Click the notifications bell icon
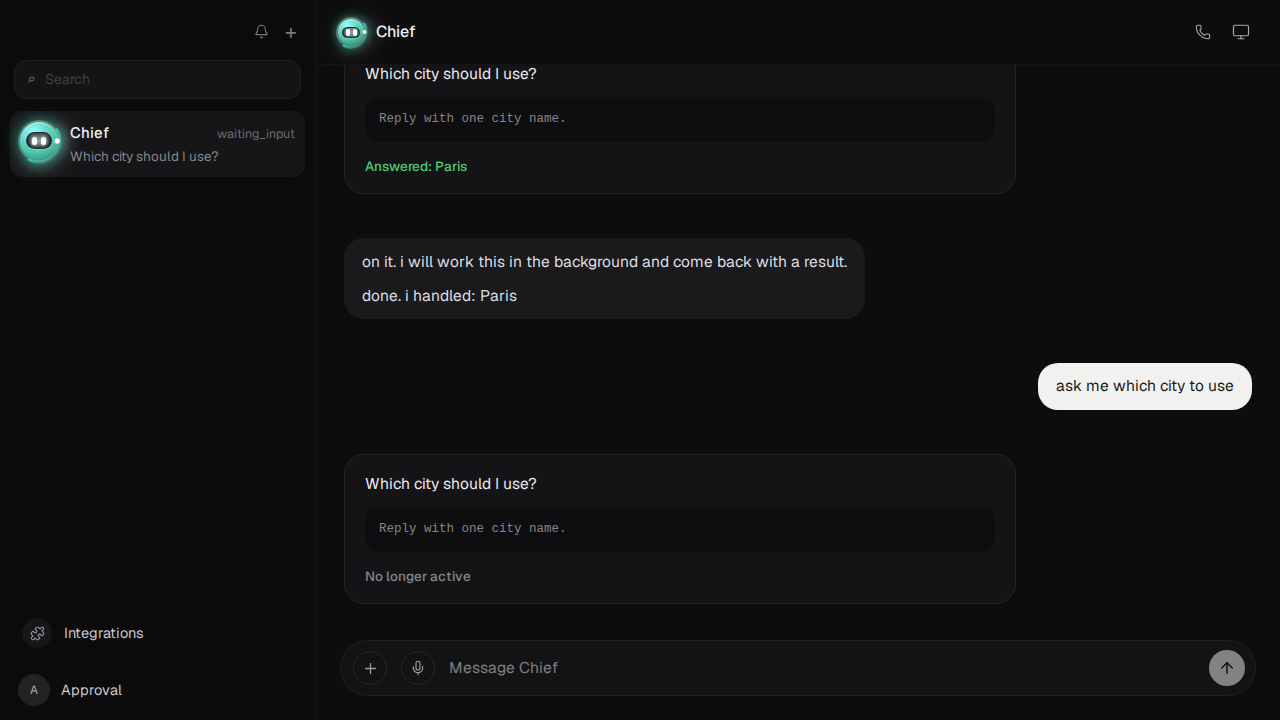Image resolution: width=1280 pixels, height=720 pixels. click(x=261, y=32)
